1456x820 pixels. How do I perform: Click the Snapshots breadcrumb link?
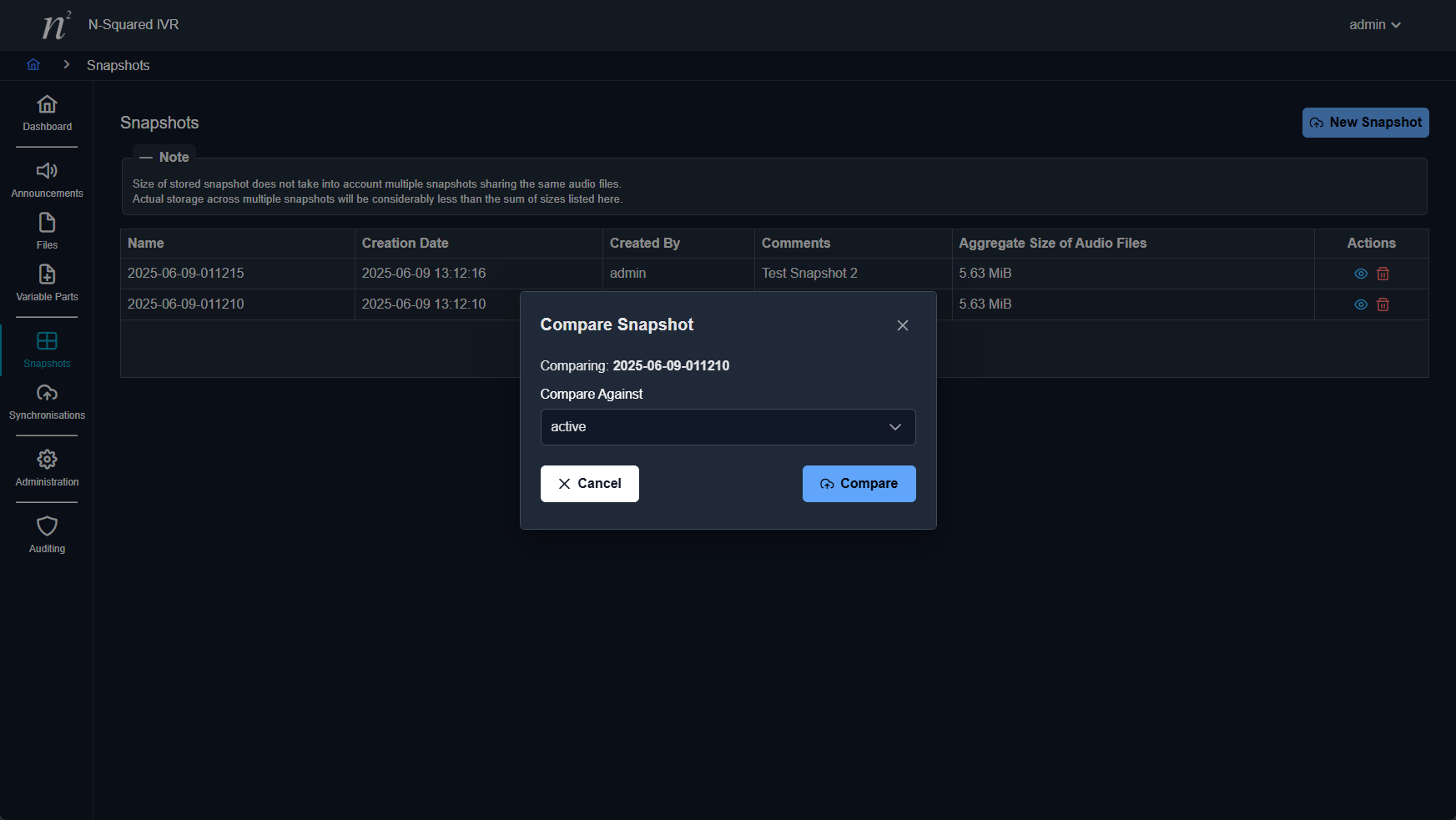click(x=118, y=65)
